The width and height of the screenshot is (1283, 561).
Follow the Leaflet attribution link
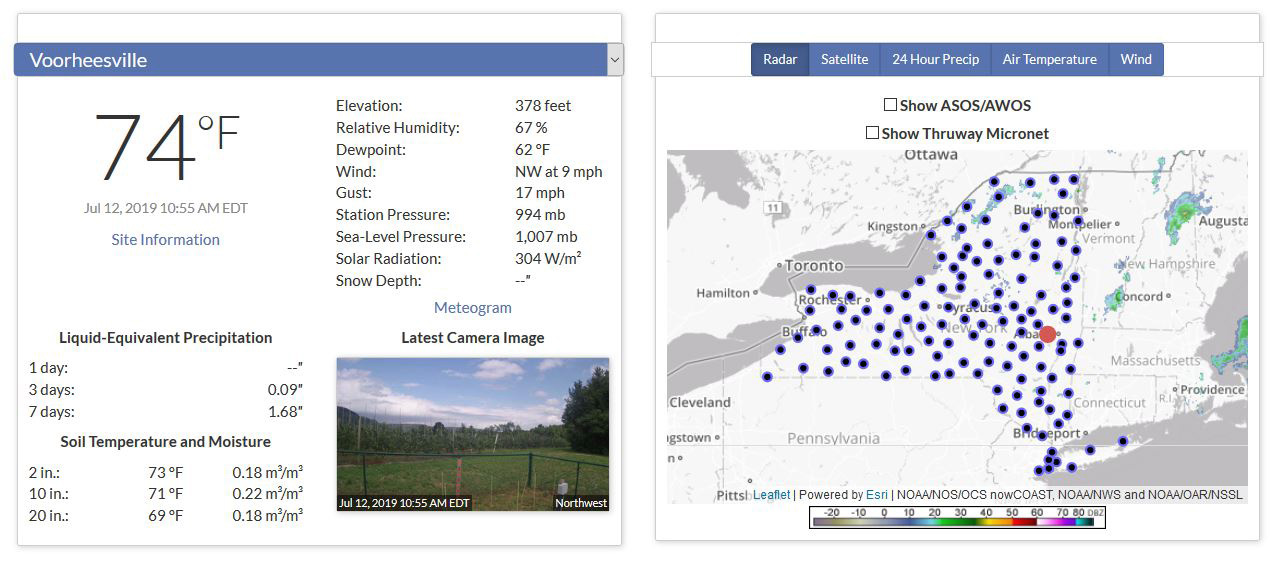771,494
